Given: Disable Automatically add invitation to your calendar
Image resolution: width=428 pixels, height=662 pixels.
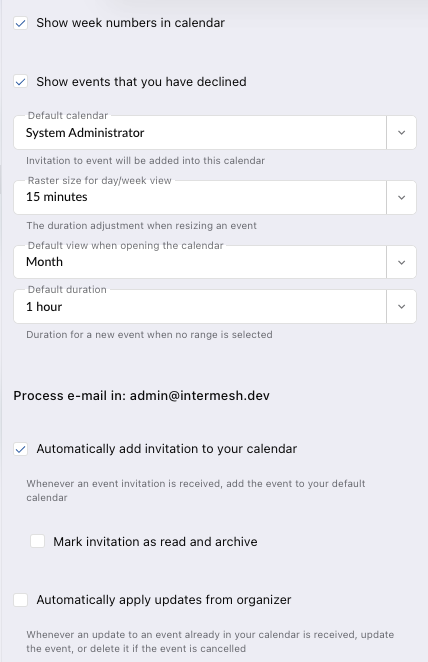Looking at the screenshot, I should pos(21,449).
